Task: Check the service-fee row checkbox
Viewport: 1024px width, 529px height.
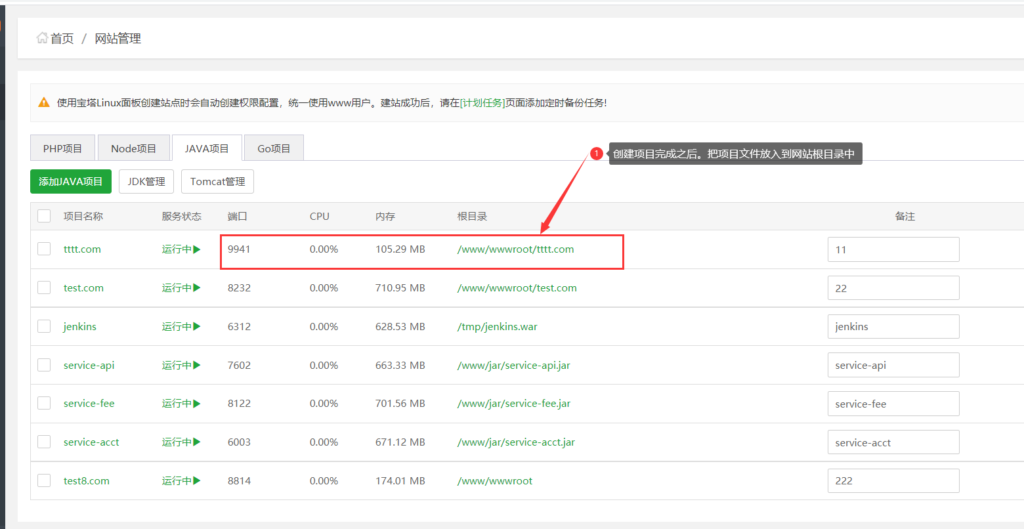Action: (44, 403)
